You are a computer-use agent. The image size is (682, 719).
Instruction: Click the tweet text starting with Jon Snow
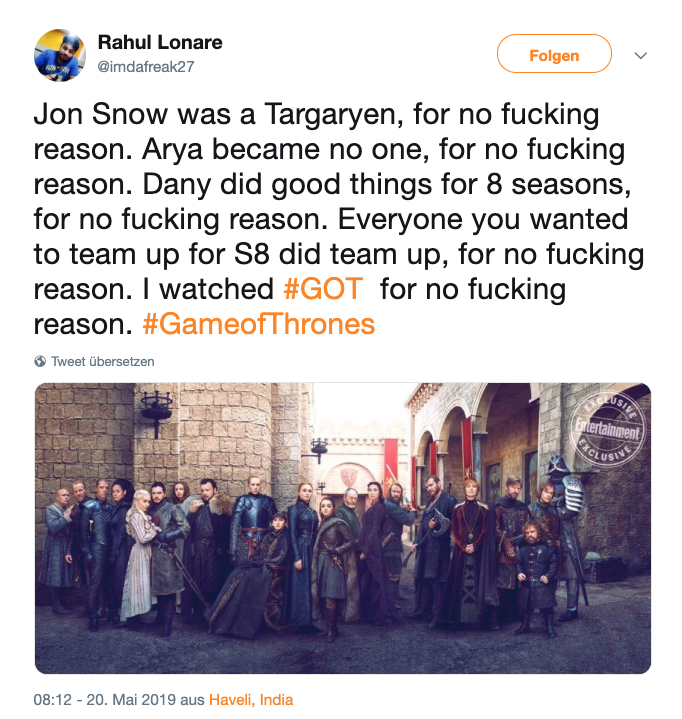tap(338, 219)
